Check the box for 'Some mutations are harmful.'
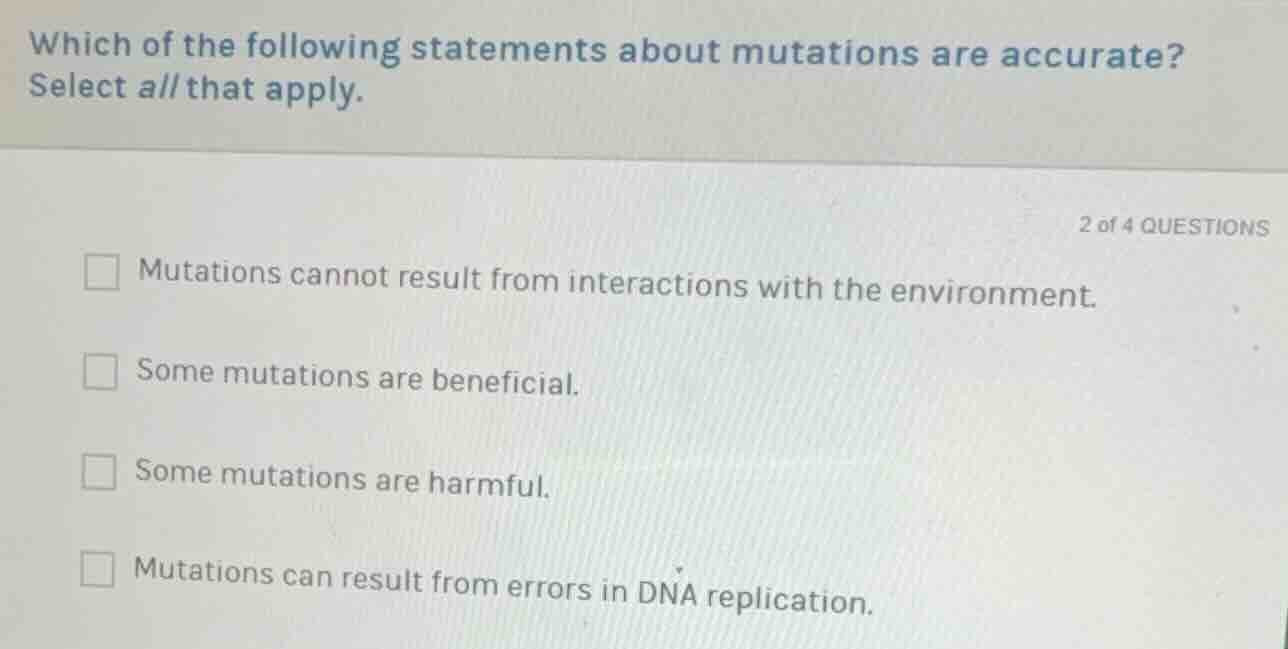1288x649 pixels. click(x=101, y=471)
